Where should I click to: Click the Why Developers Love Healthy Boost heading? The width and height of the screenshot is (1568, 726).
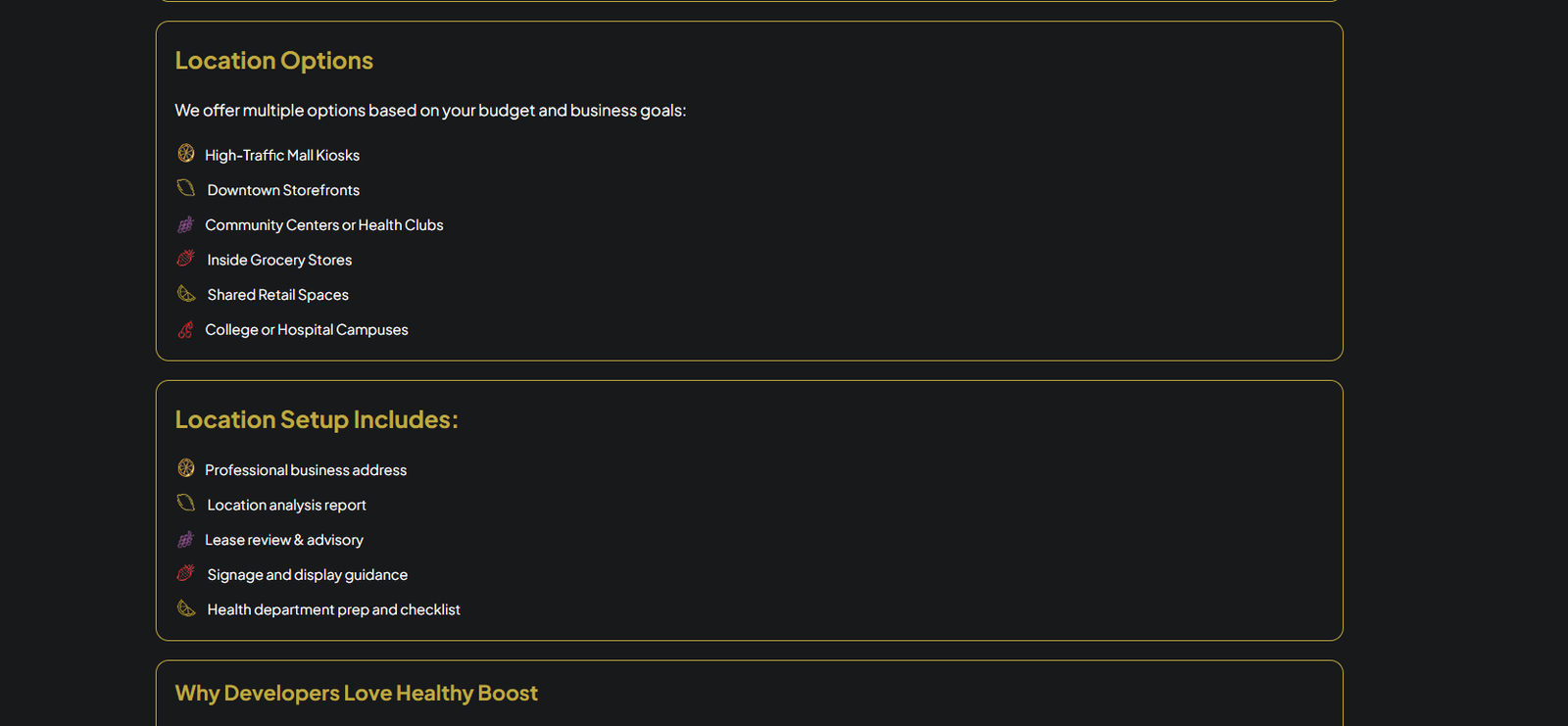tap(357, 694)
